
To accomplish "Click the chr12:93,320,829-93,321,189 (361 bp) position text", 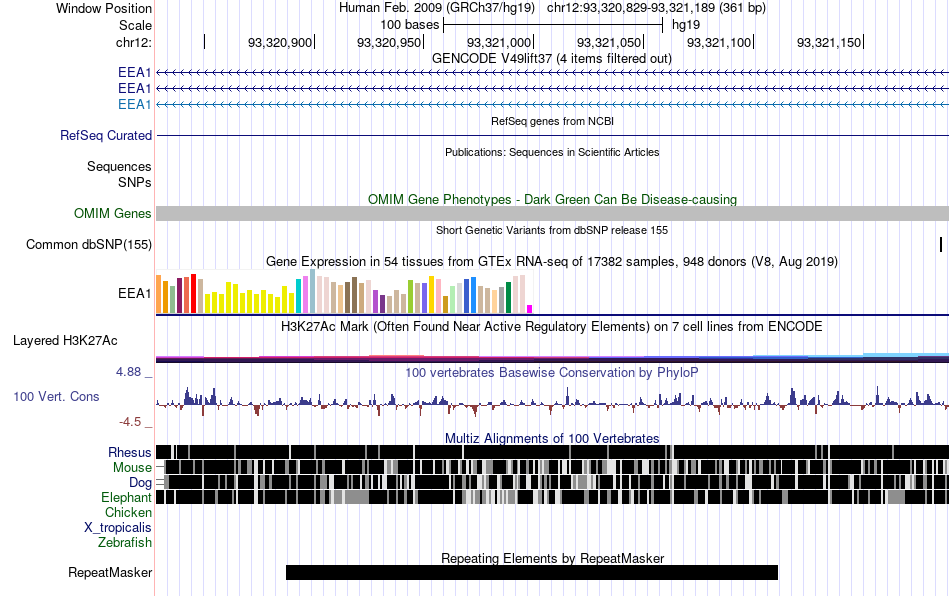I will 656,8.
